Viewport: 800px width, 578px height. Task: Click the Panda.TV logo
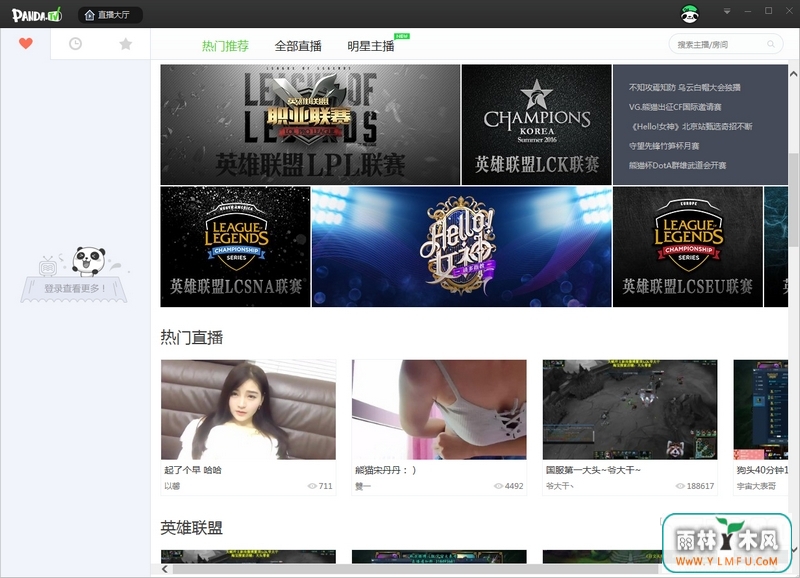tap(37, 15)
